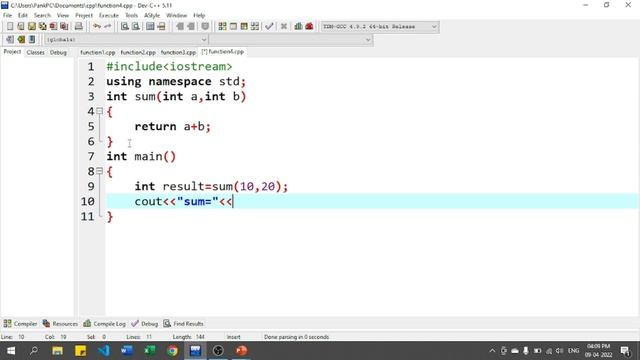Click the Stop Execution X icon
The image size is (640, 360).
click(x=284, y=27)
